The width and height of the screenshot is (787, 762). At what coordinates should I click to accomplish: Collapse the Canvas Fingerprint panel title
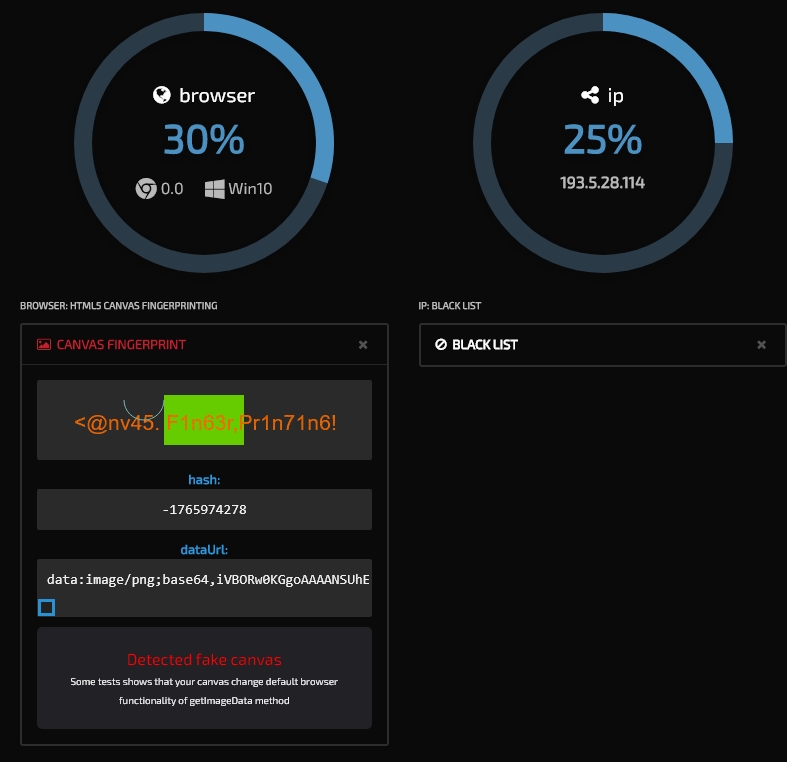click(120, 344)
